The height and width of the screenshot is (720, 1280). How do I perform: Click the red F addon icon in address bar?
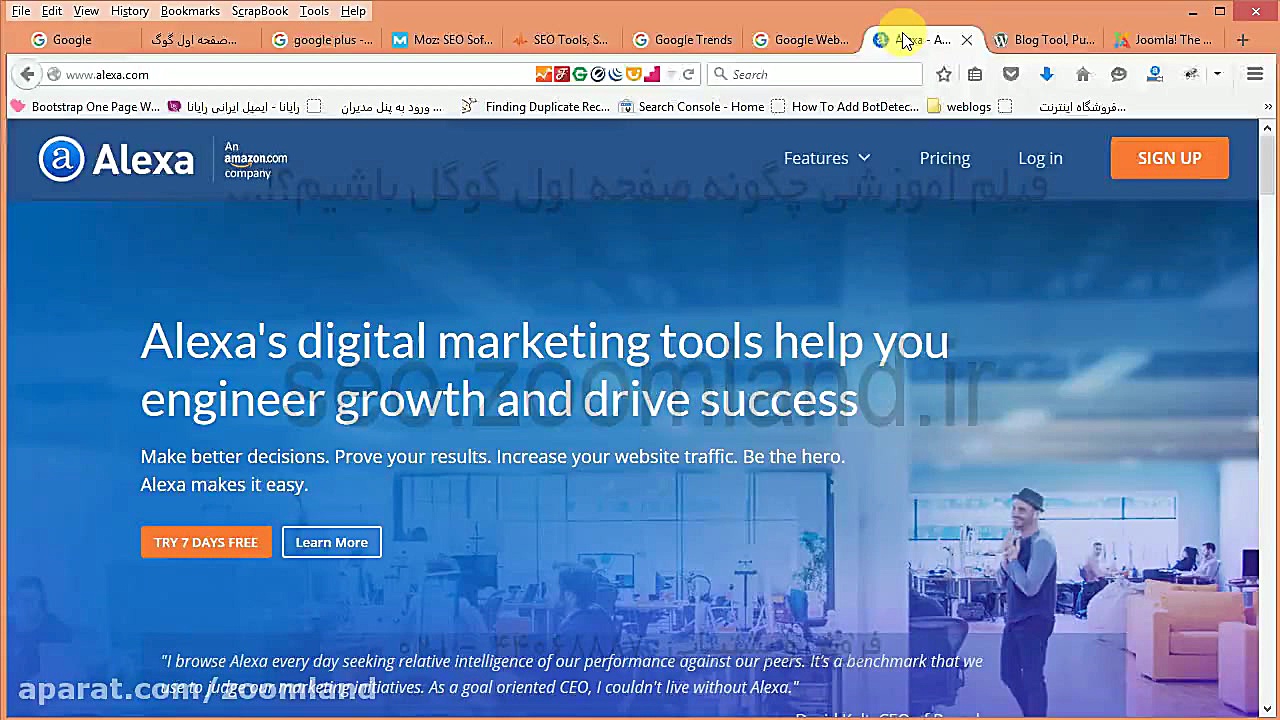coord(562,74)
